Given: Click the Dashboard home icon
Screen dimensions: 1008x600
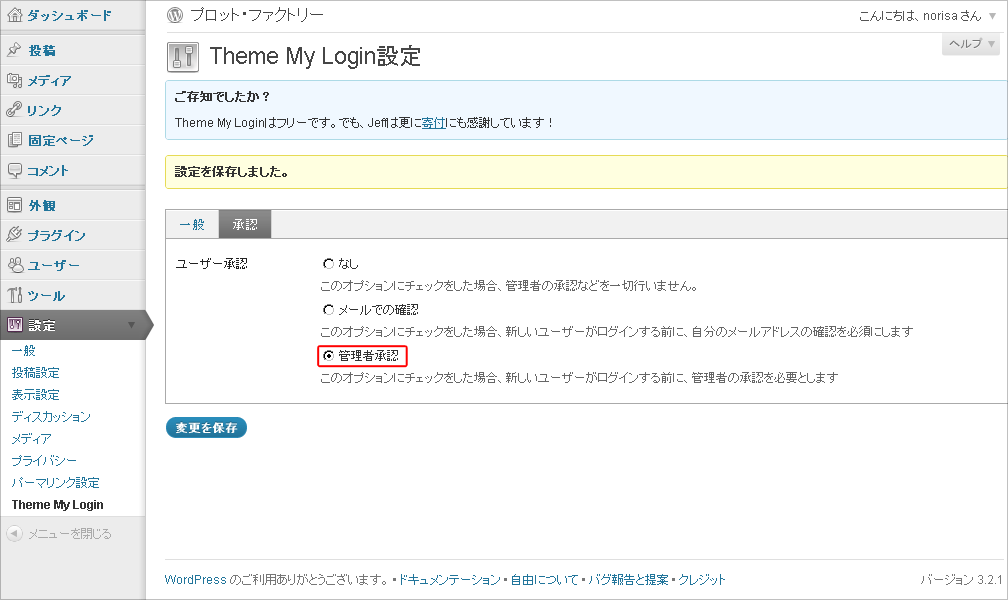Looking at the screenshot, I should click(14, 15).
